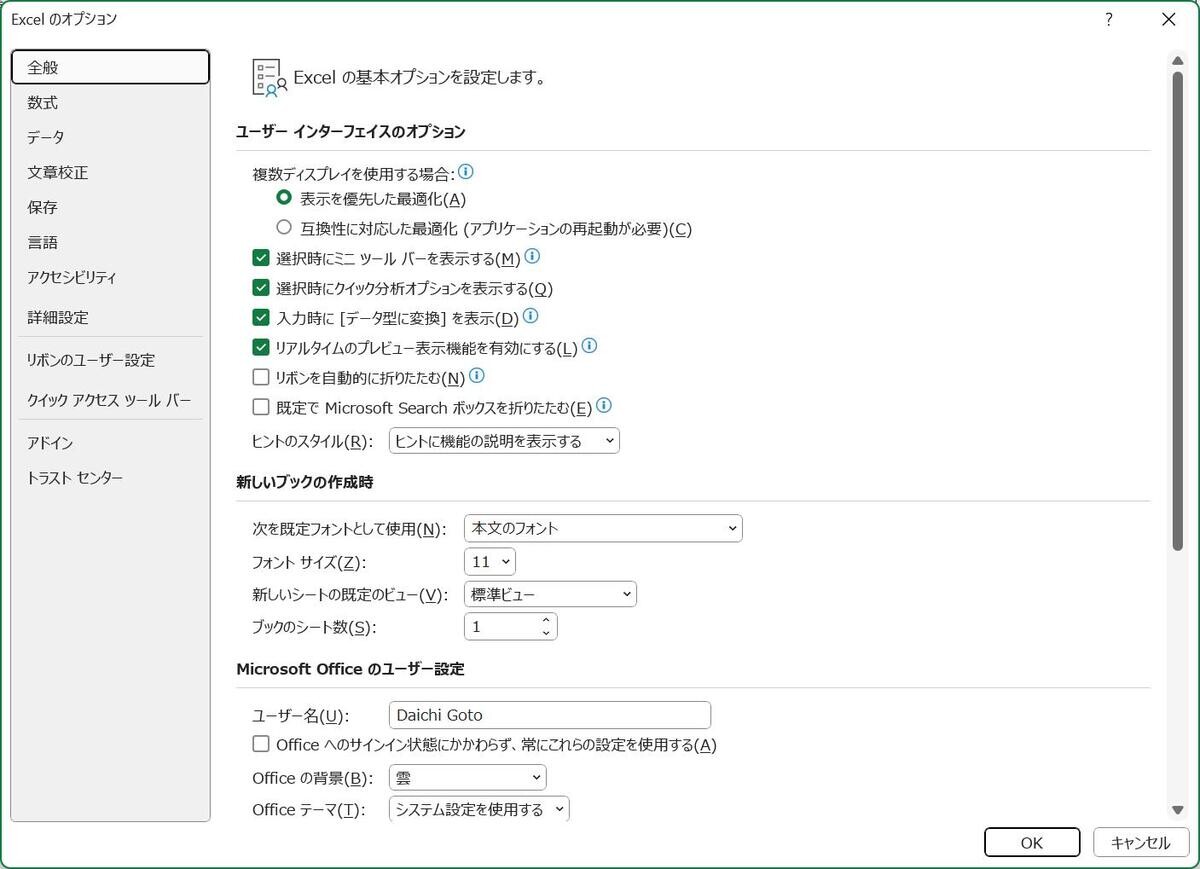
Task: Click scrollbar down arrow at bottom
Action: point(1177,810)
